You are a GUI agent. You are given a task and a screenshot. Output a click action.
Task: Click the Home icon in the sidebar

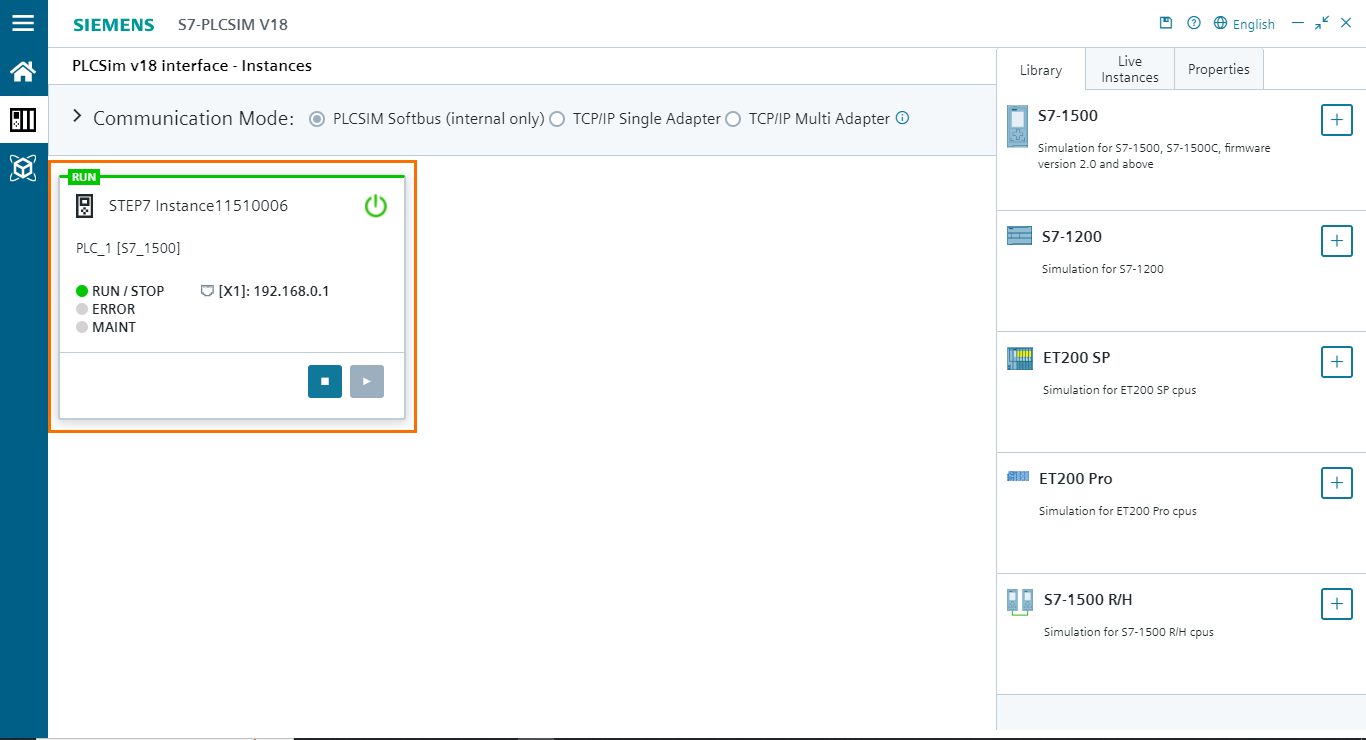[24, 71]
